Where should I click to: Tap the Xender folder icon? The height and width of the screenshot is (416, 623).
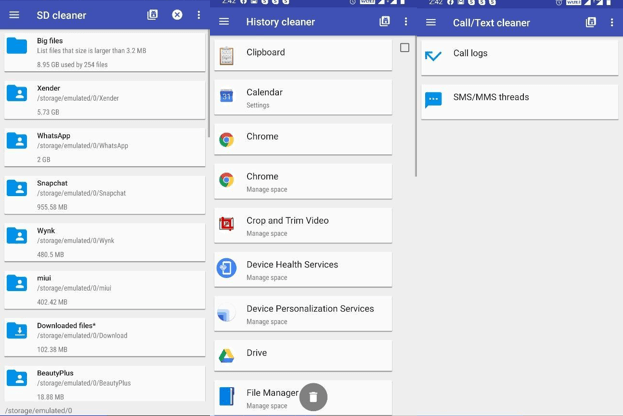pos(17,93)
